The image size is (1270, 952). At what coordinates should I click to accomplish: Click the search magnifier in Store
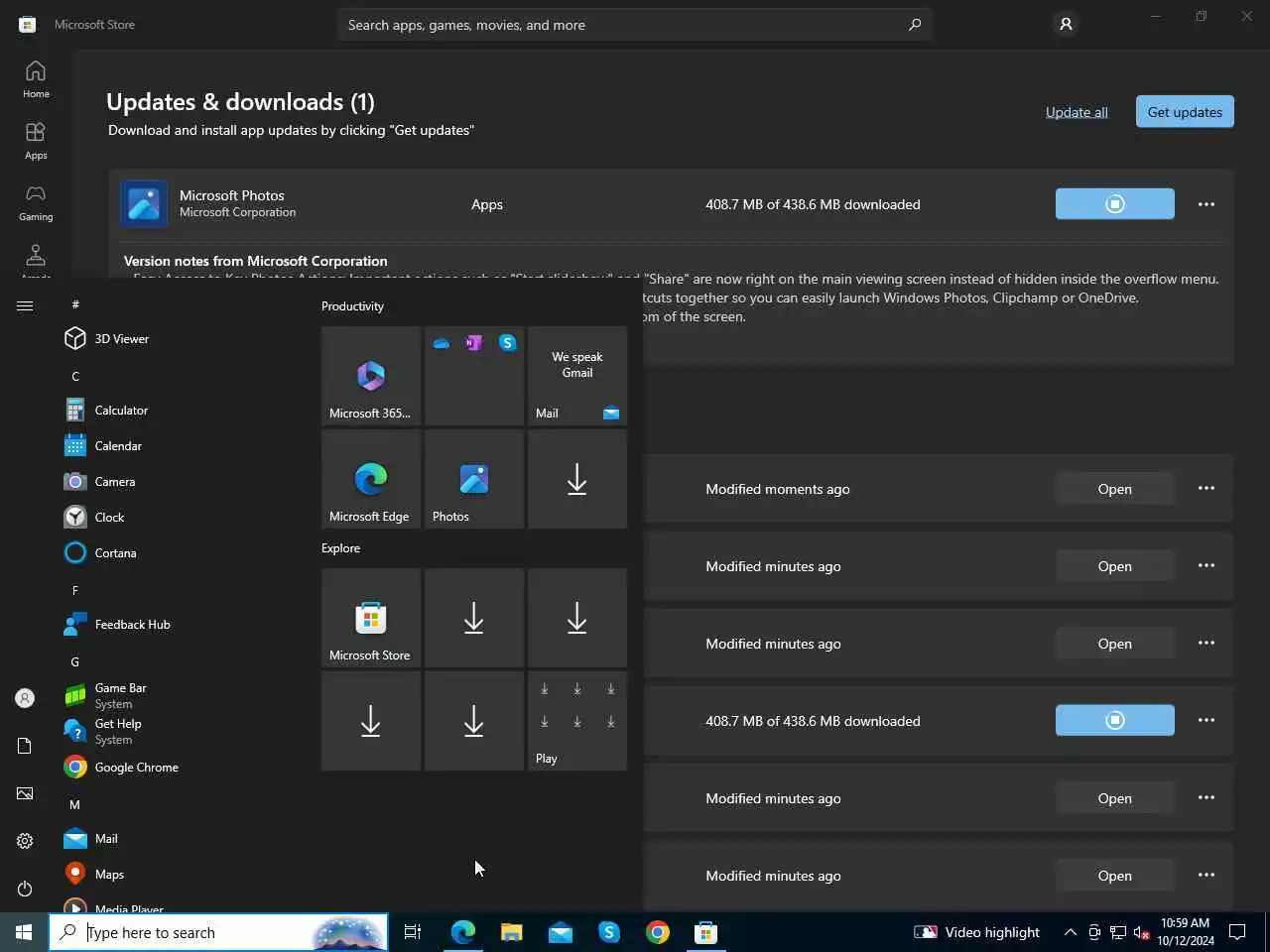click(x=914, y=25)
